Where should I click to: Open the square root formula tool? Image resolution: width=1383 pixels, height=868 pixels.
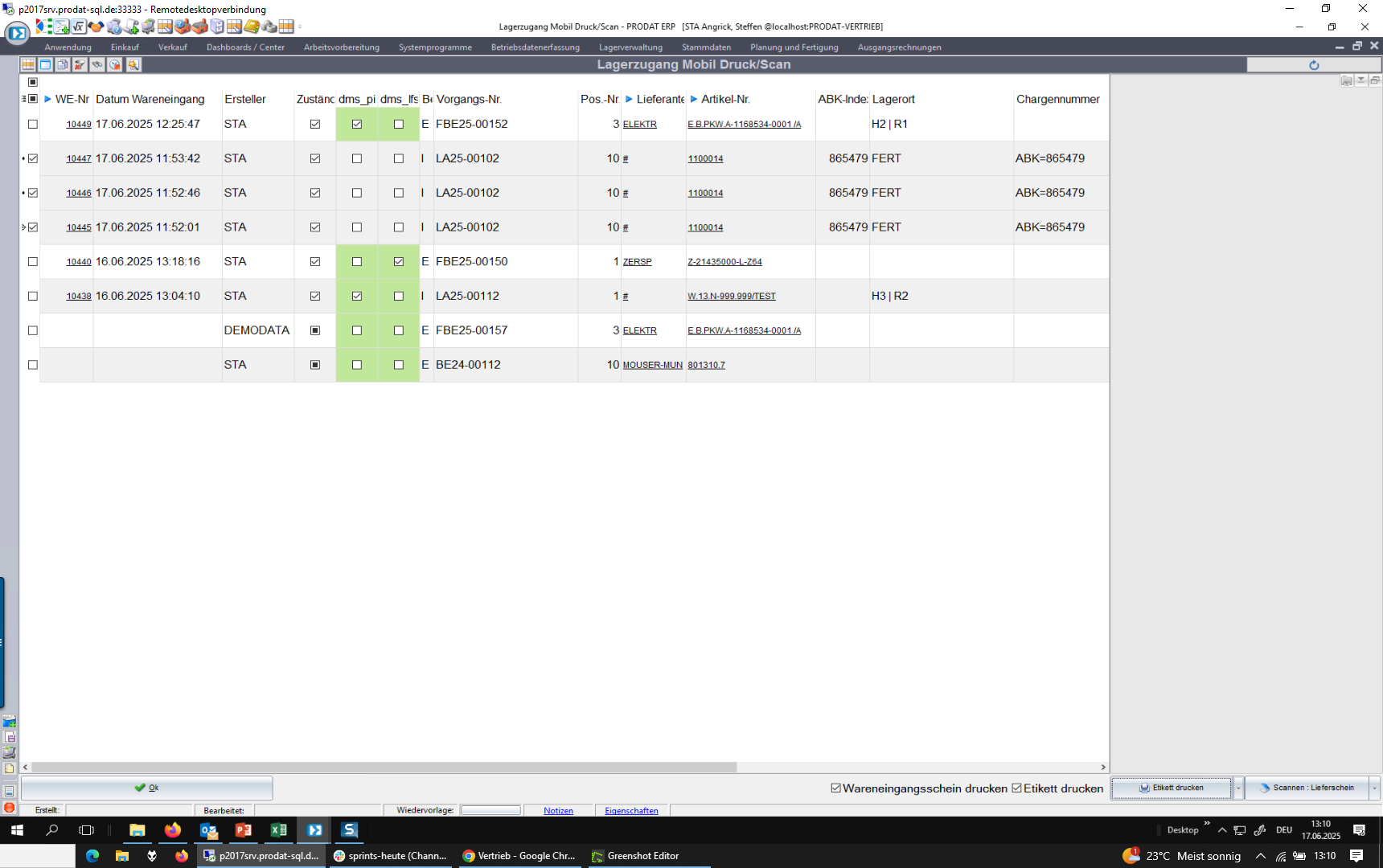(79, 27)
